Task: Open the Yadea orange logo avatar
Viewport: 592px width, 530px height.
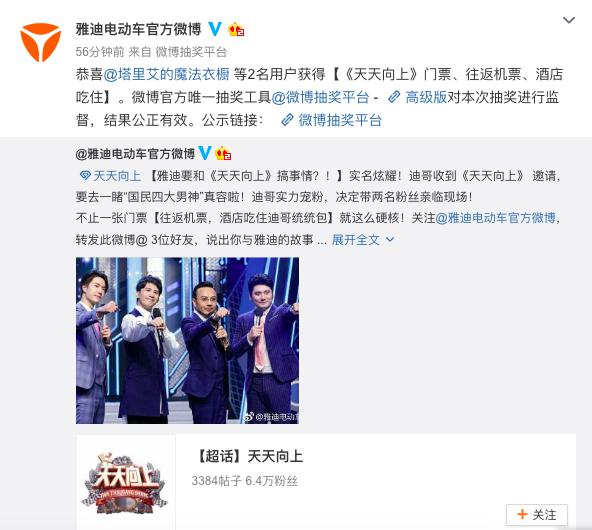Action: (x=40, y=42)
